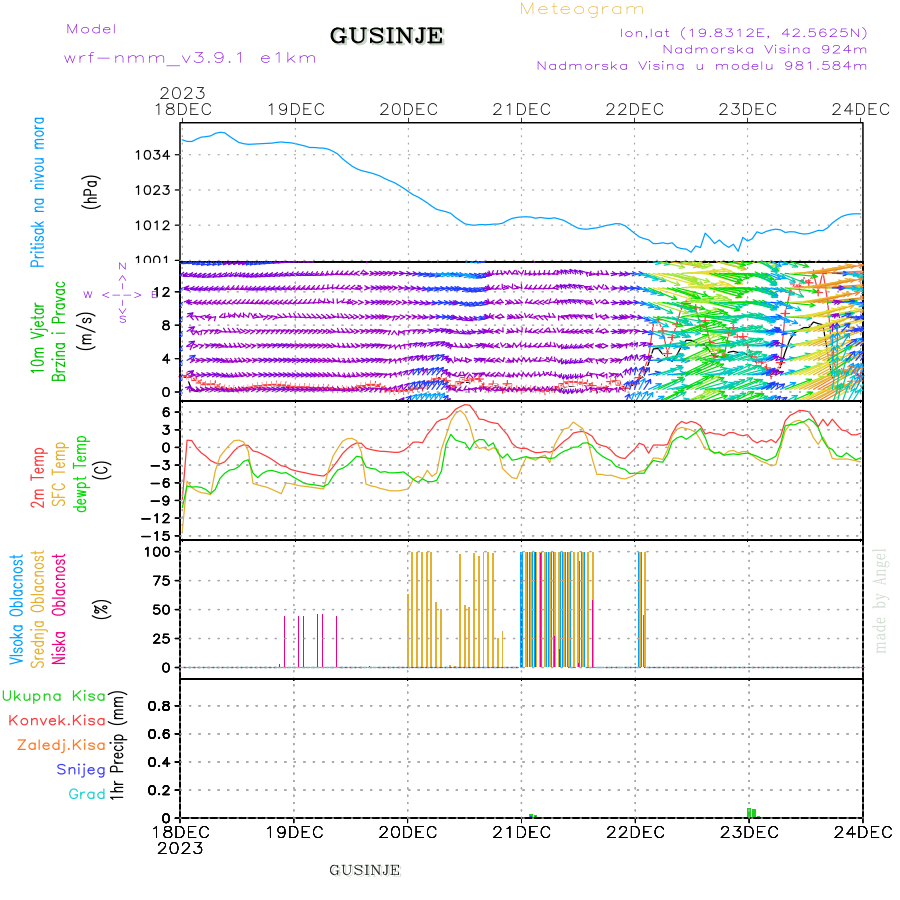Click the "10m Vjetar" axis title
This screenshot has width=900, height=900.
(37, 338)
